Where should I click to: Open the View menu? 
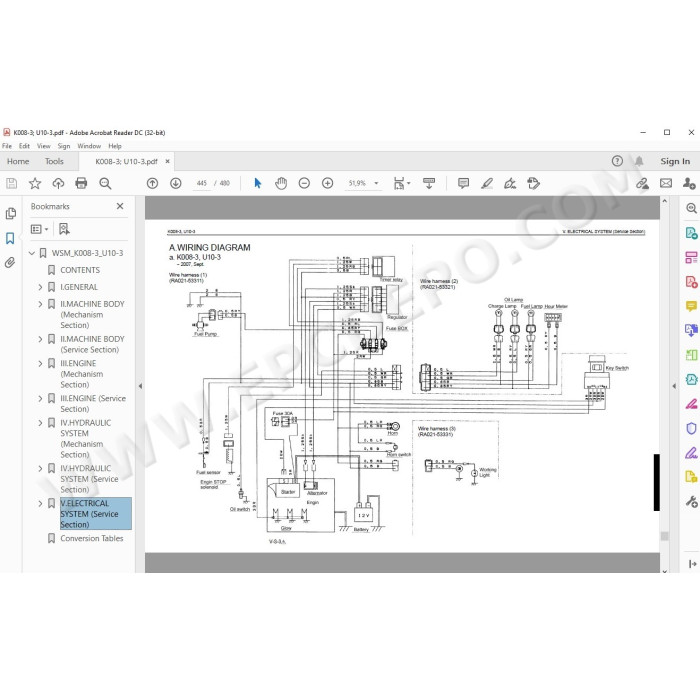43,146
